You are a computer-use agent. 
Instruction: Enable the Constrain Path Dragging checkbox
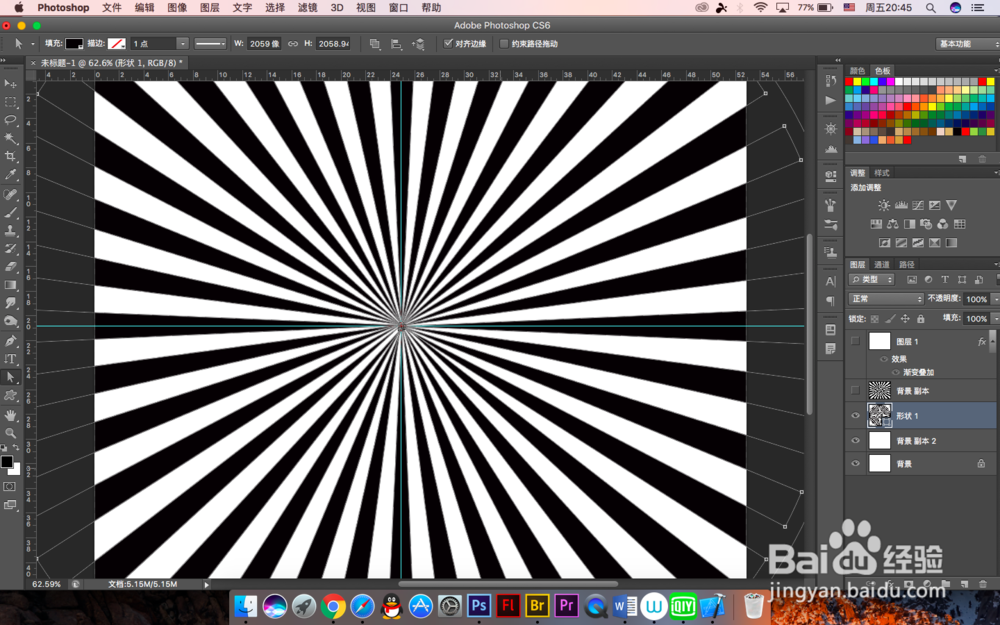(x=504, y=44)
